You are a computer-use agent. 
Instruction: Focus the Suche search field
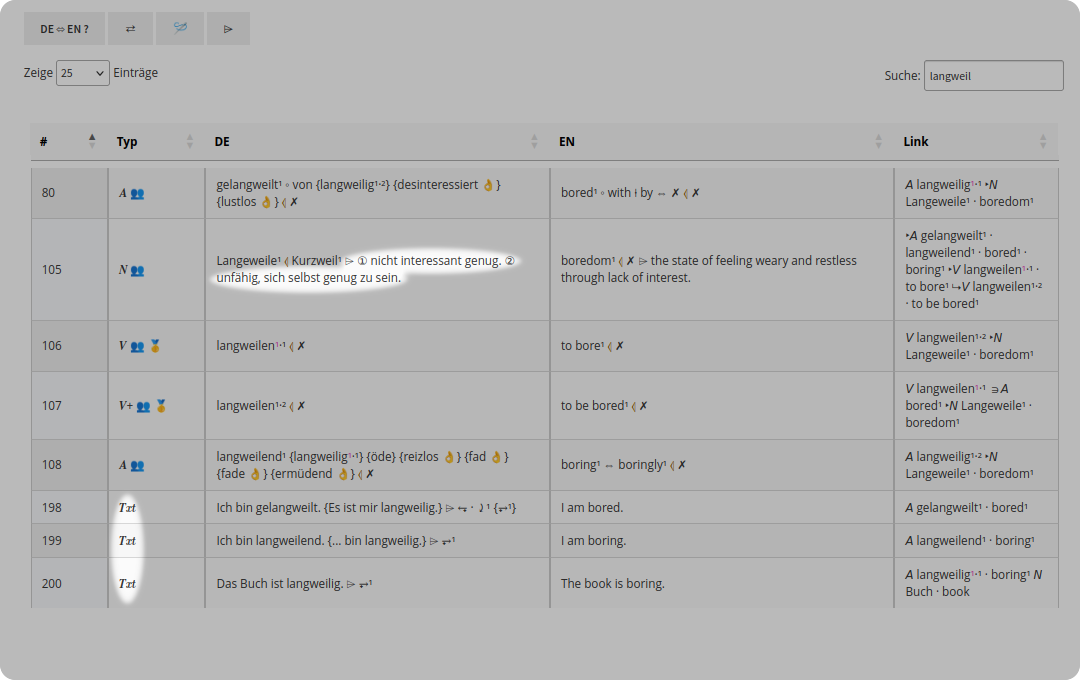tap(993, 76)
